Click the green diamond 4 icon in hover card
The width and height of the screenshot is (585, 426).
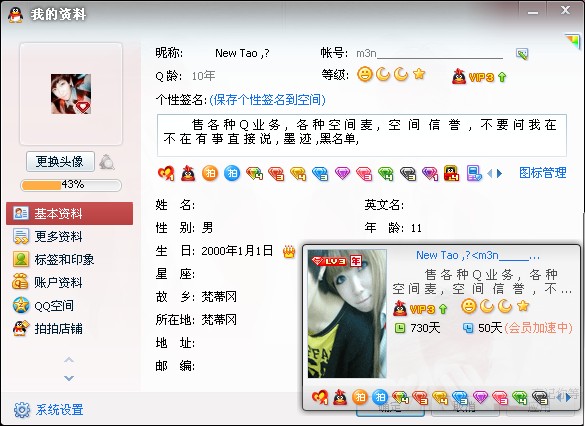520,398
